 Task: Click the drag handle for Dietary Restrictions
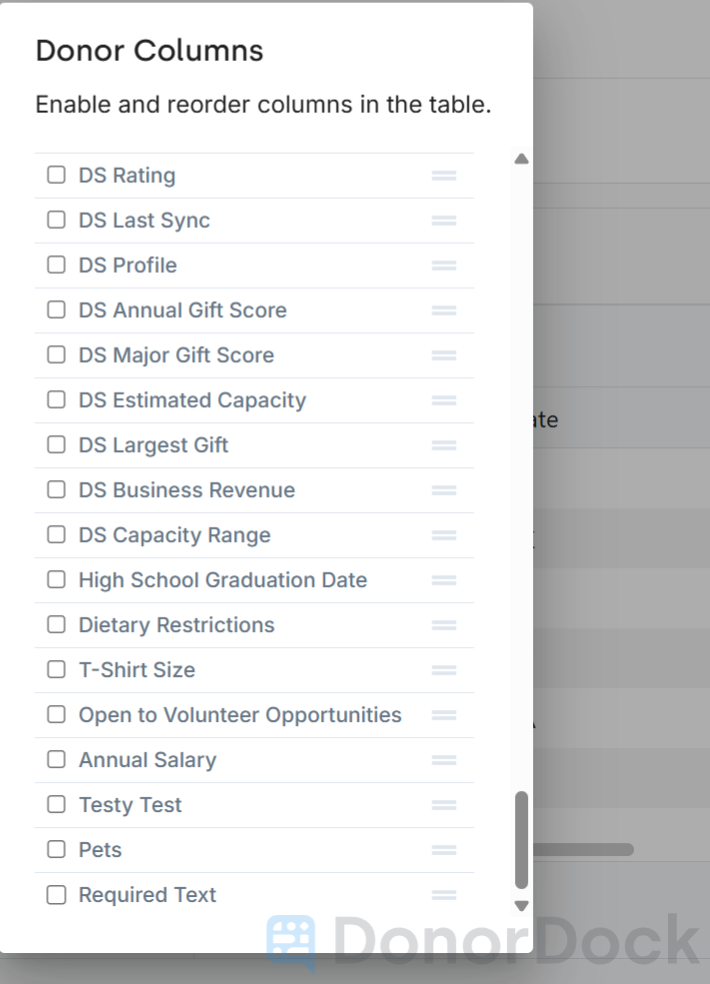(x=443, y=625)
